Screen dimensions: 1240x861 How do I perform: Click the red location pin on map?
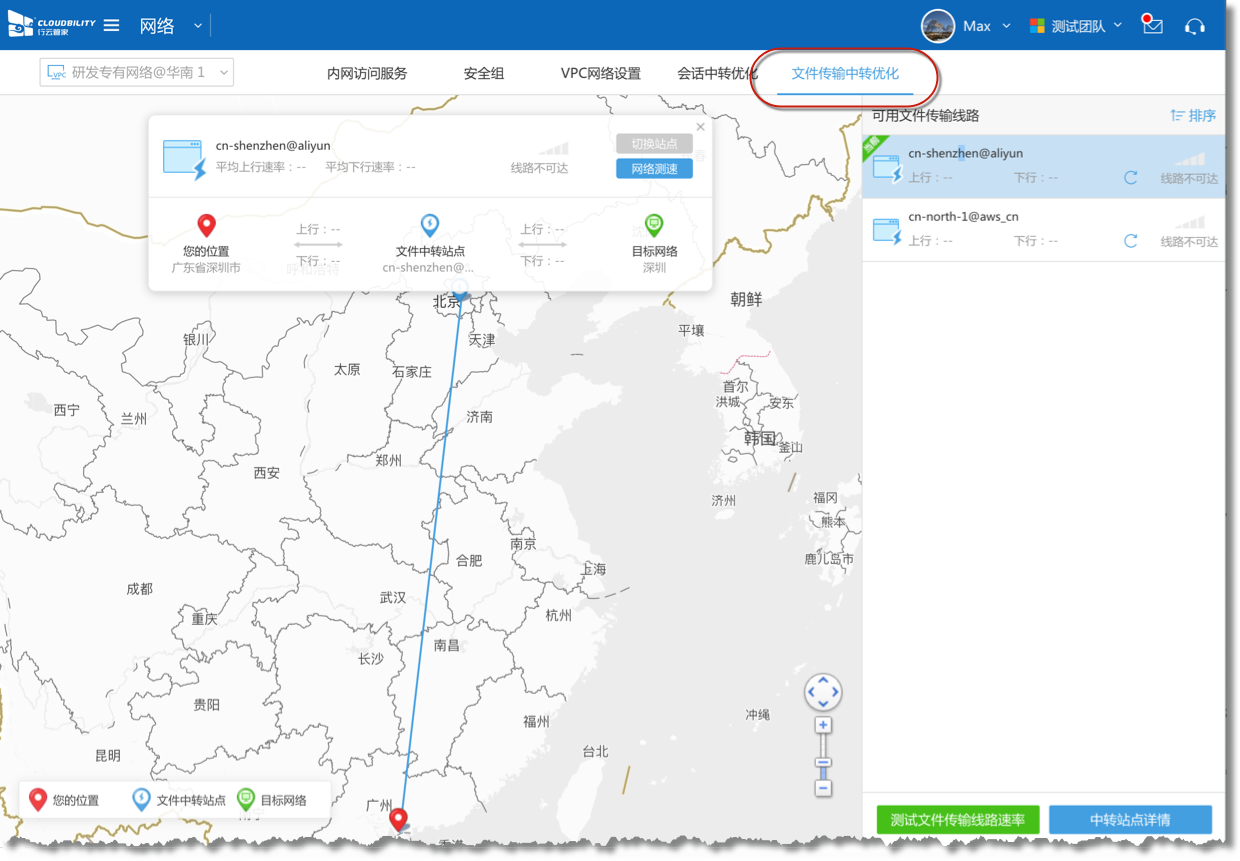point(399,820)
